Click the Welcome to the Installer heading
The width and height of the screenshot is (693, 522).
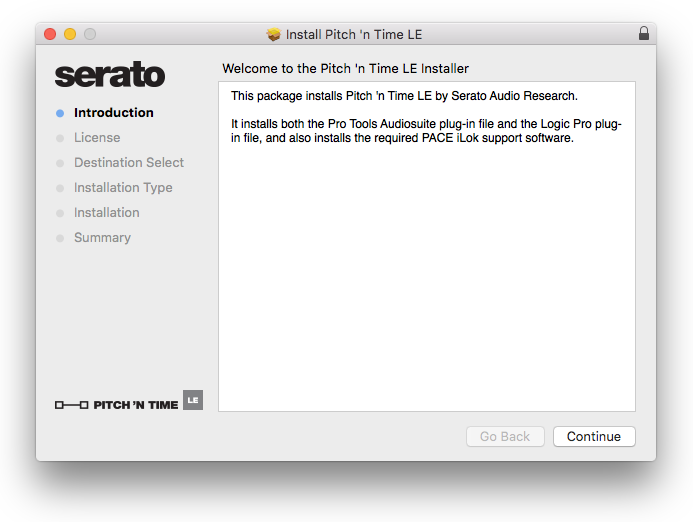(x=345, y=69)
